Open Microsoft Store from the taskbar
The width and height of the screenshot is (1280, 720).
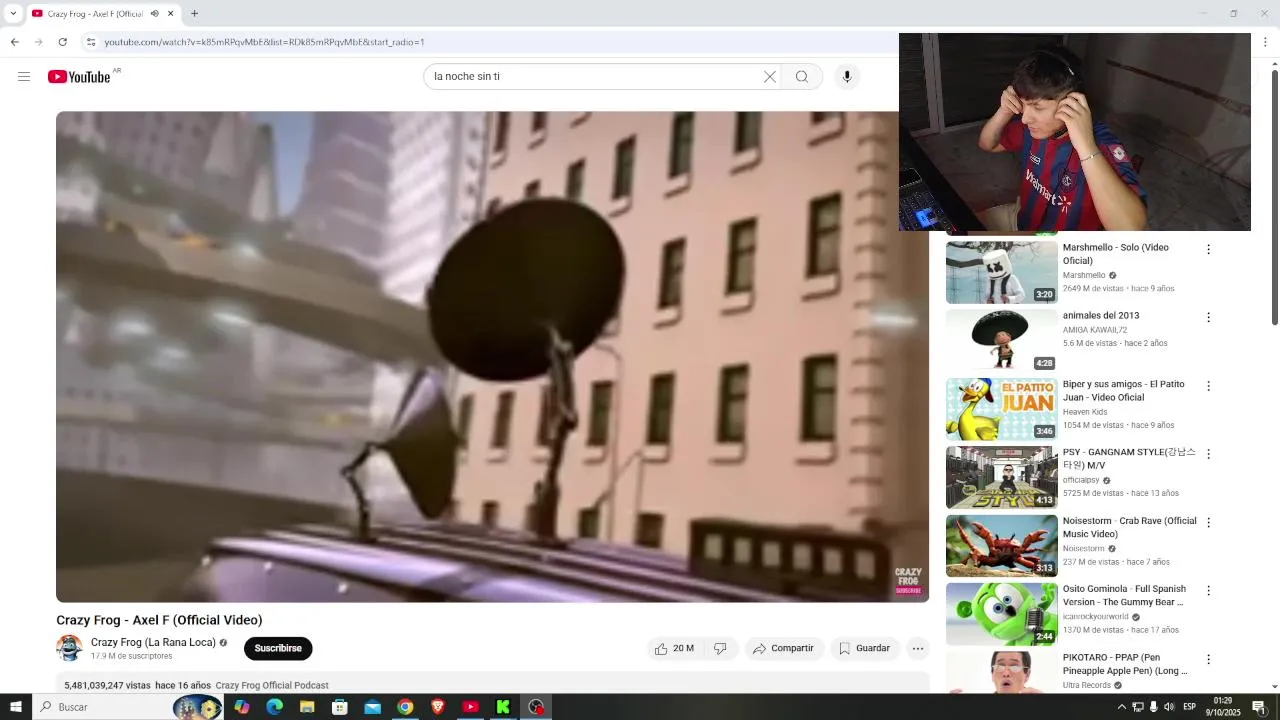pyautogui.click(x=340, y=707)
